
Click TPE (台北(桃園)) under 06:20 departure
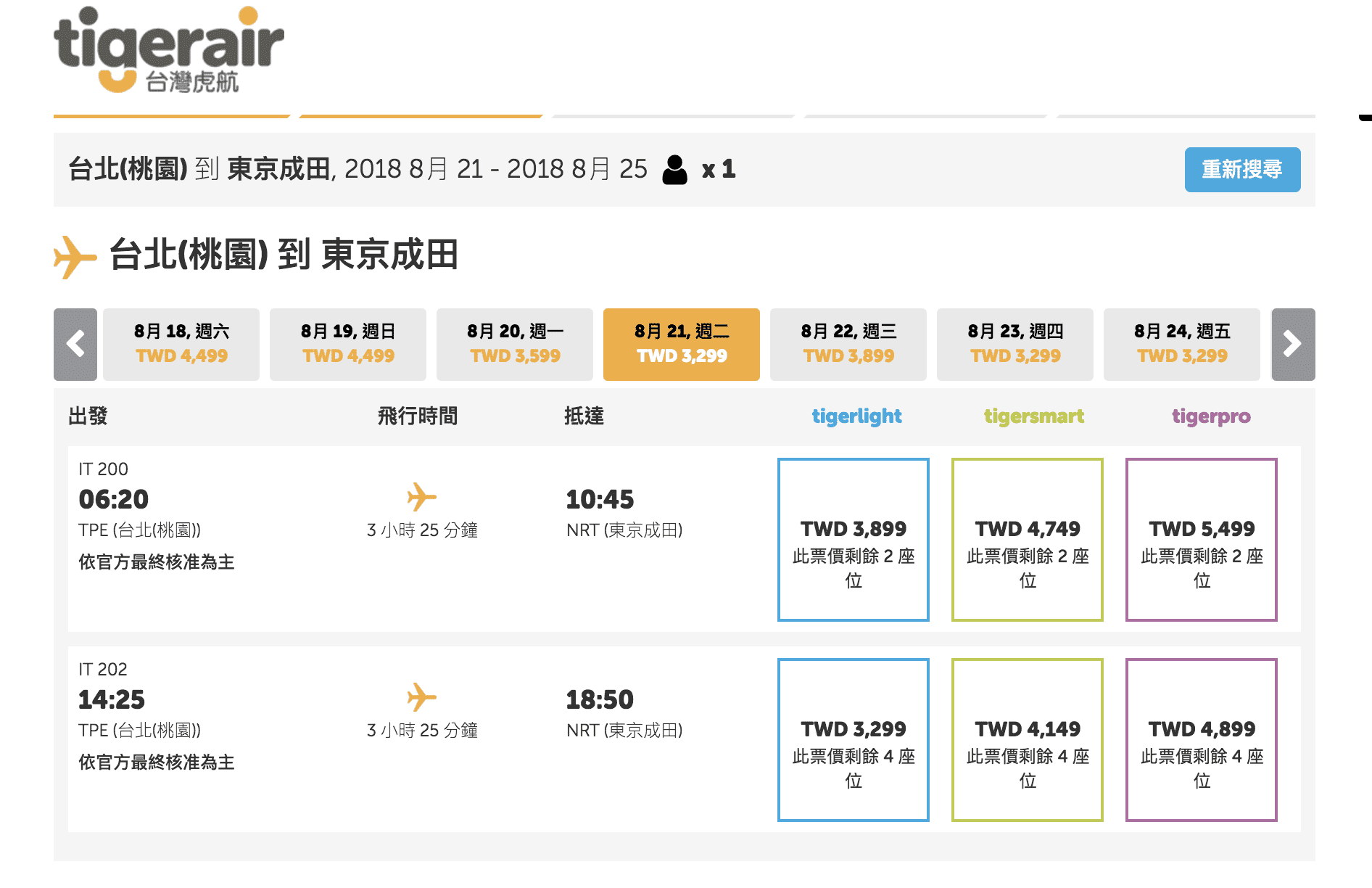point(140,530)
